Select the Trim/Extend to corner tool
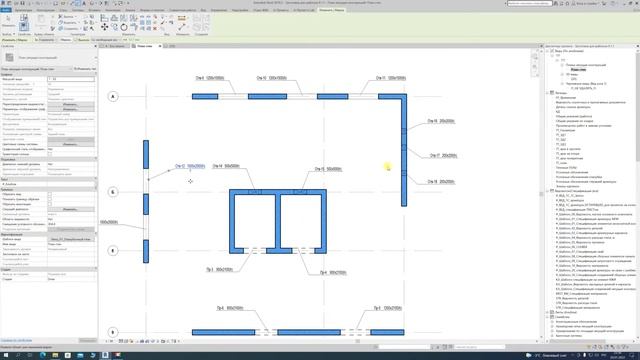The height and width of the screenshot is (360, 640). 133,27
